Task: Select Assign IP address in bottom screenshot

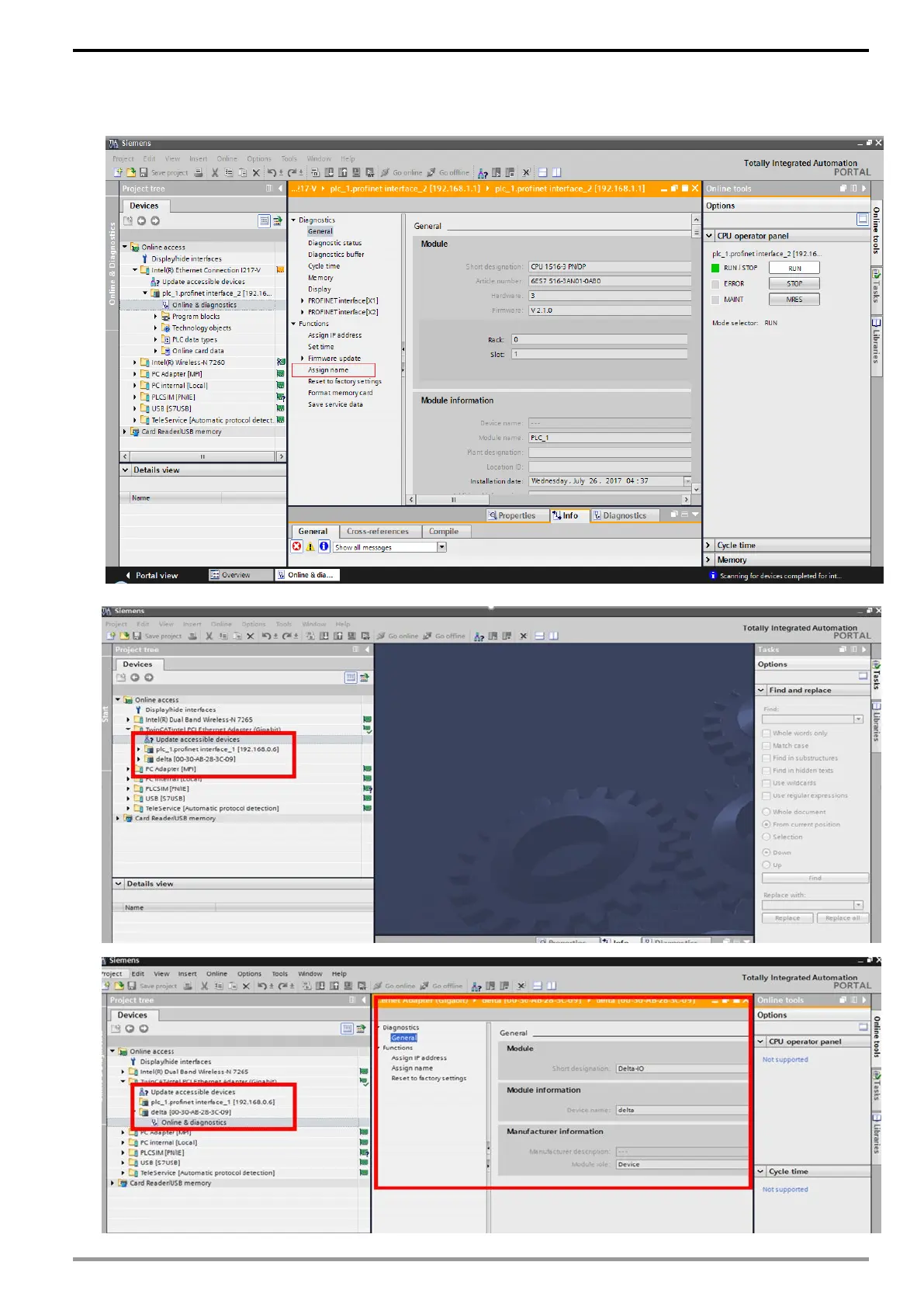Action: click(419, 1058)
